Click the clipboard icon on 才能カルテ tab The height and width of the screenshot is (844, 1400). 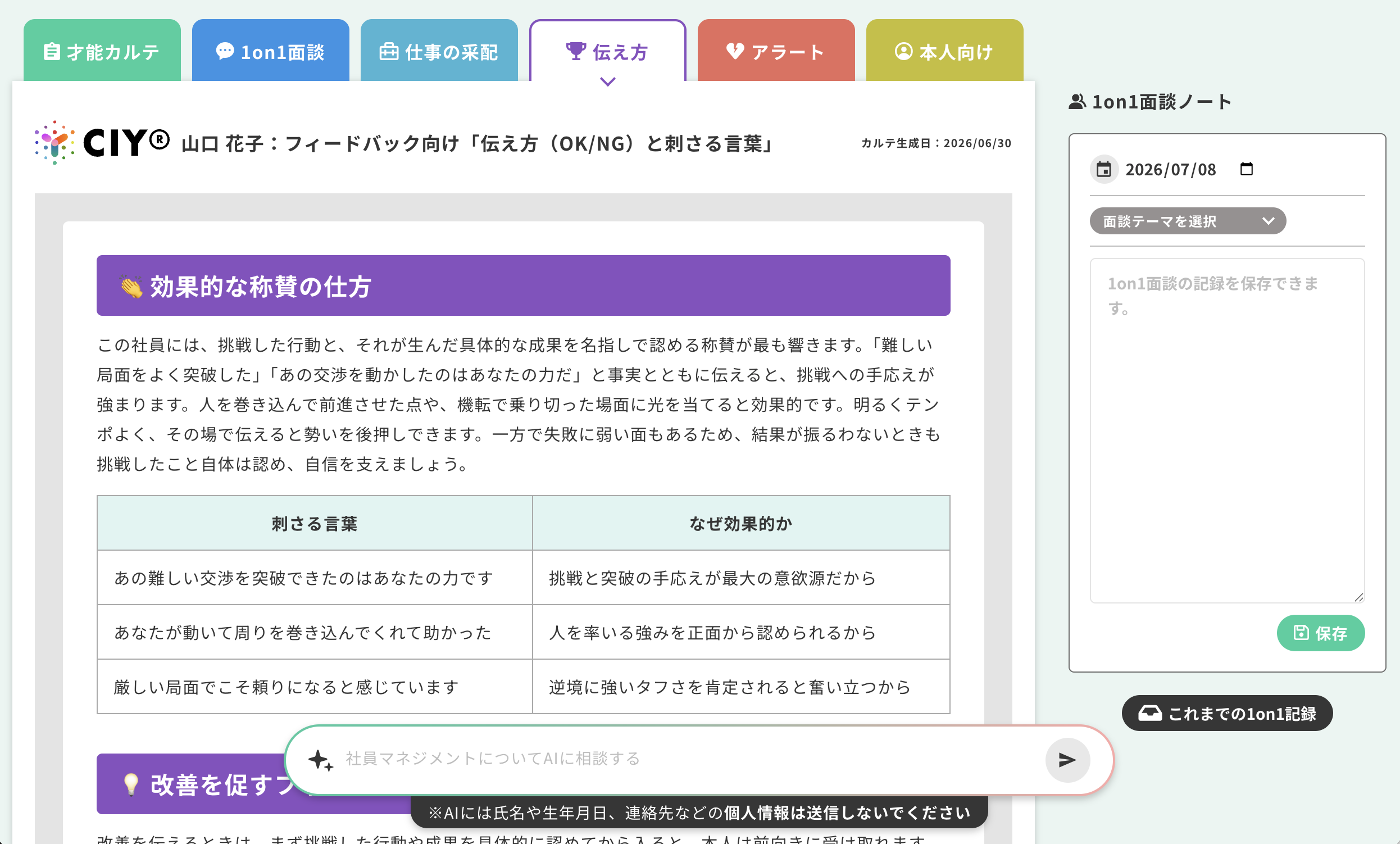[52, 51]
